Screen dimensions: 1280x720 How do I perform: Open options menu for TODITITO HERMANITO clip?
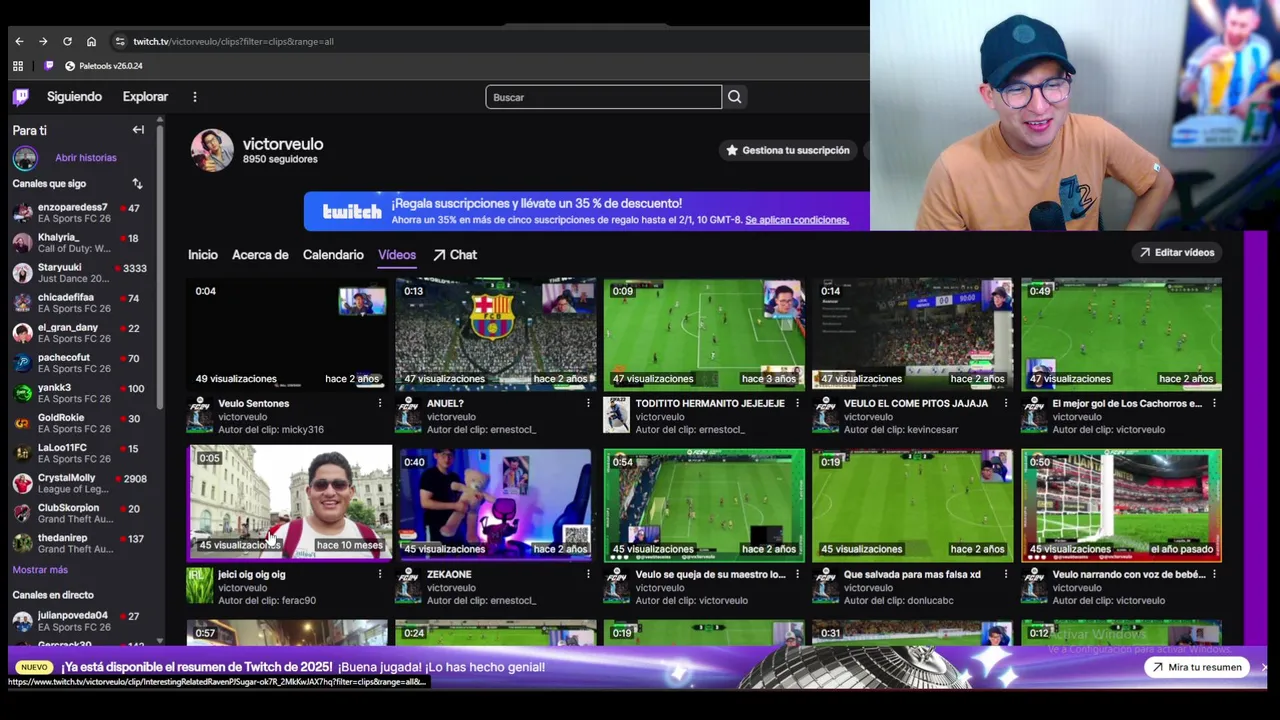coord(797,404)
